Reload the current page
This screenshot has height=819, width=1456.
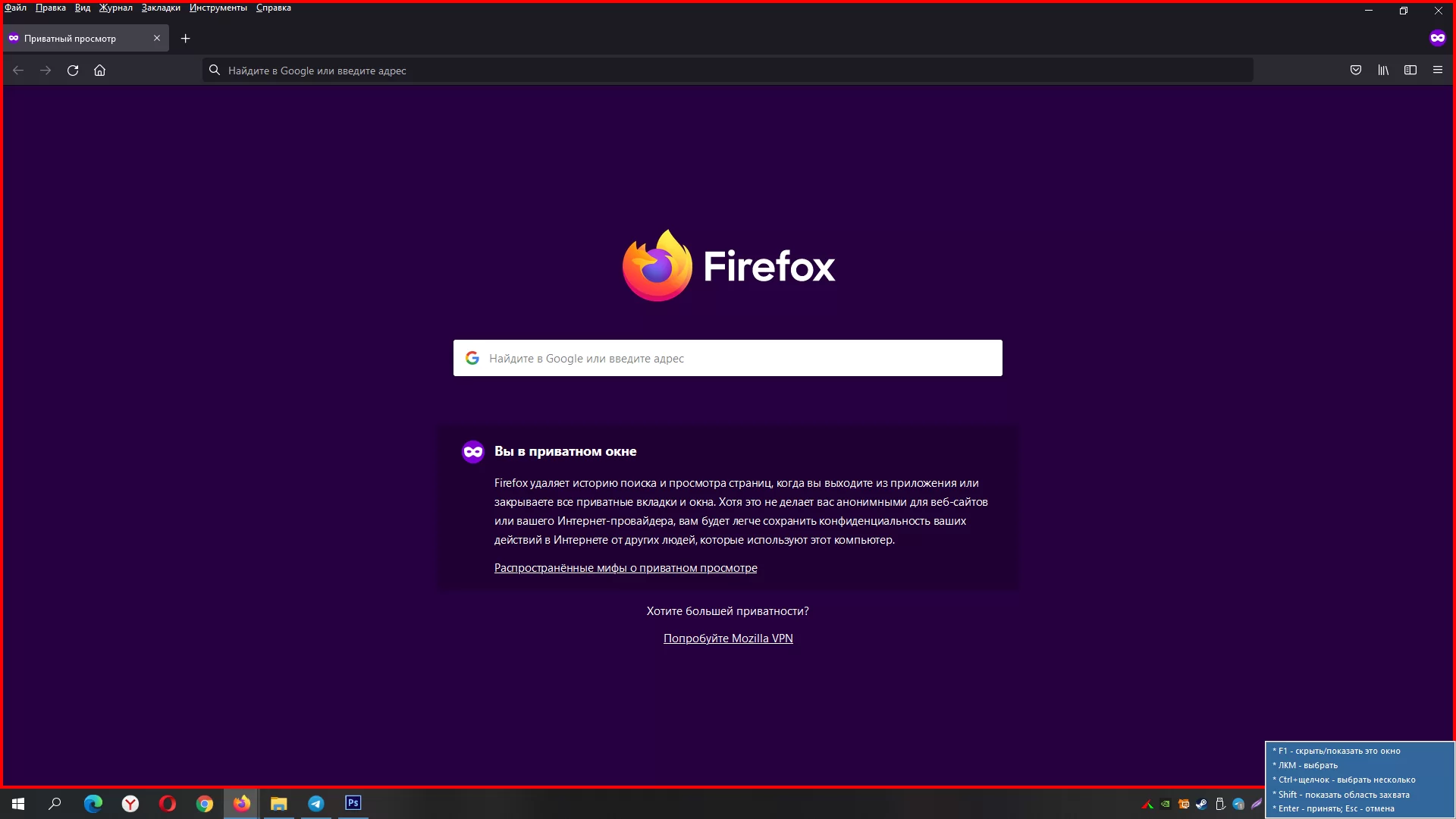click(73, 71)
